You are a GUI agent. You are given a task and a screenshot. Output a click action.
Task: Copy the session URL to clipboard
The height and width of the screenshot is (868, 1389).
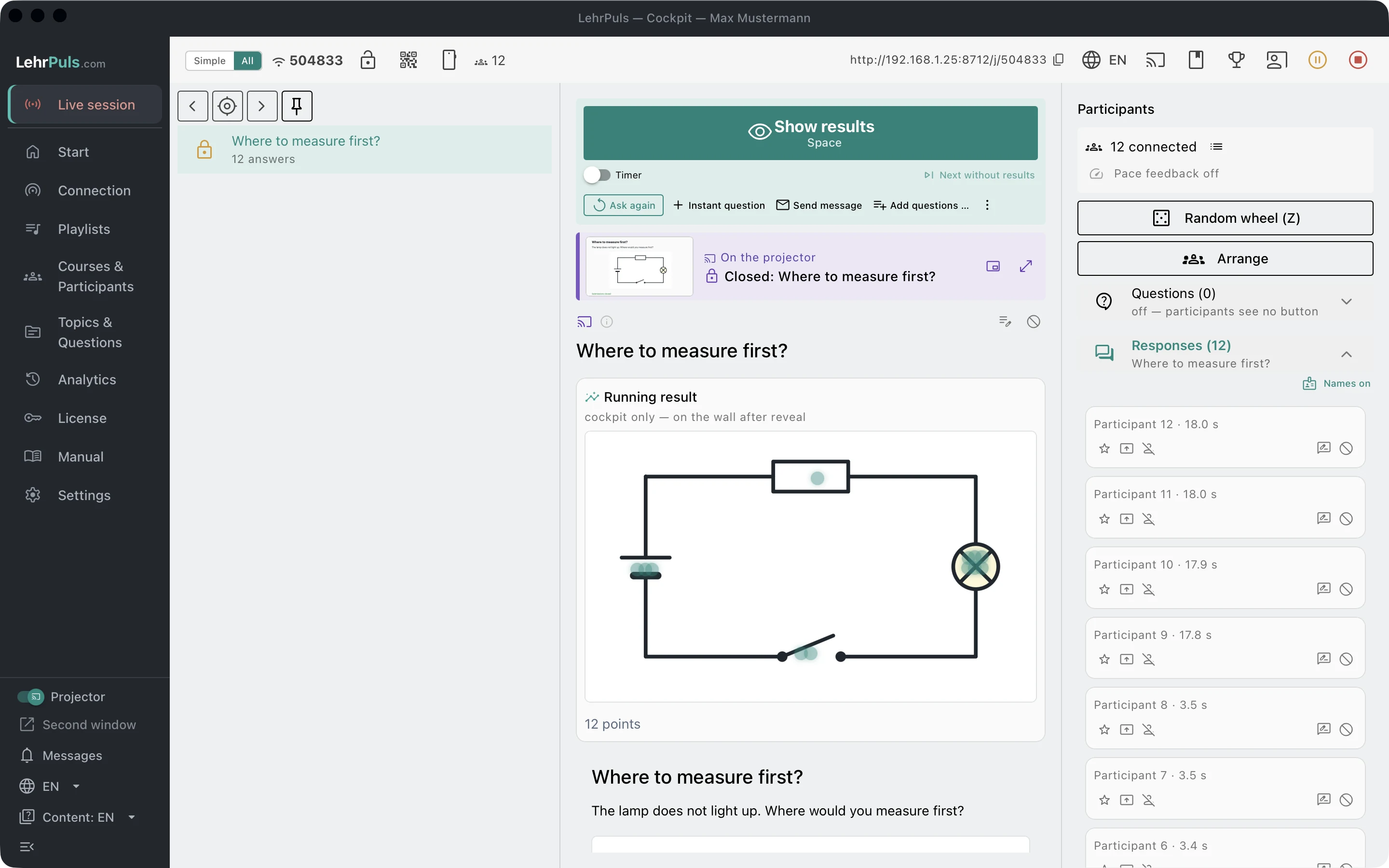click(x=1059, y=60)
